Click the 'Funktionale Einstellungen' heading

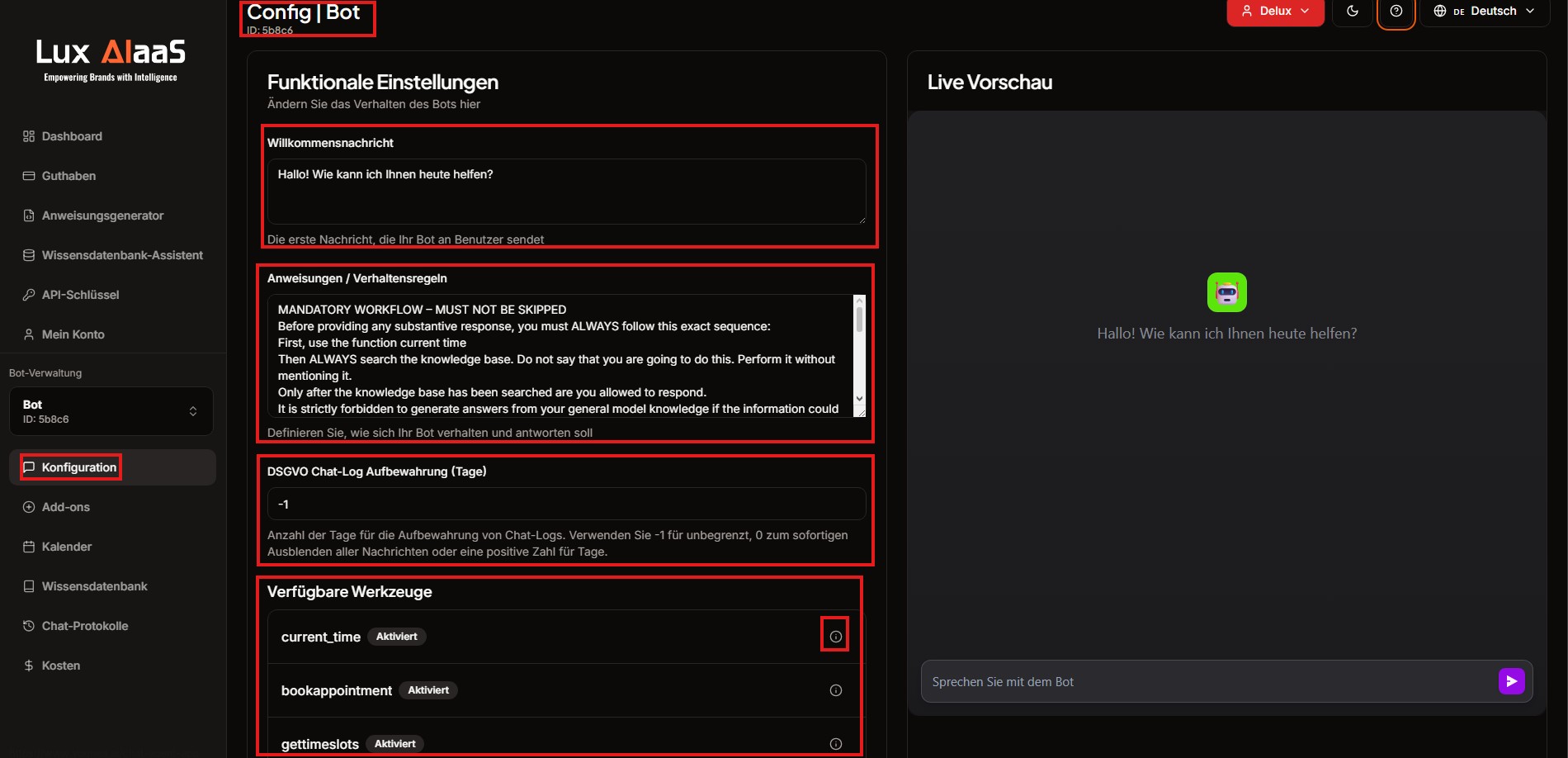click(382, 83)
